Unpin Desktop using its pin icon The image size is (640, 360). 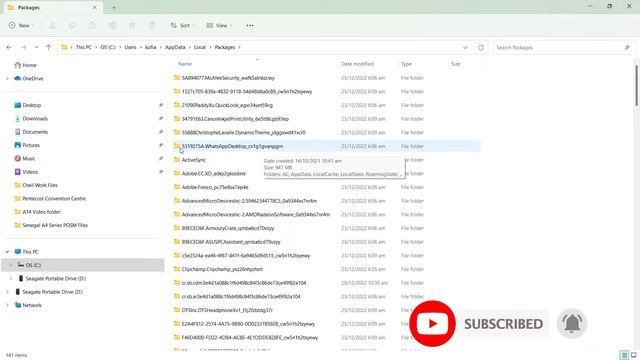[161, 105]
